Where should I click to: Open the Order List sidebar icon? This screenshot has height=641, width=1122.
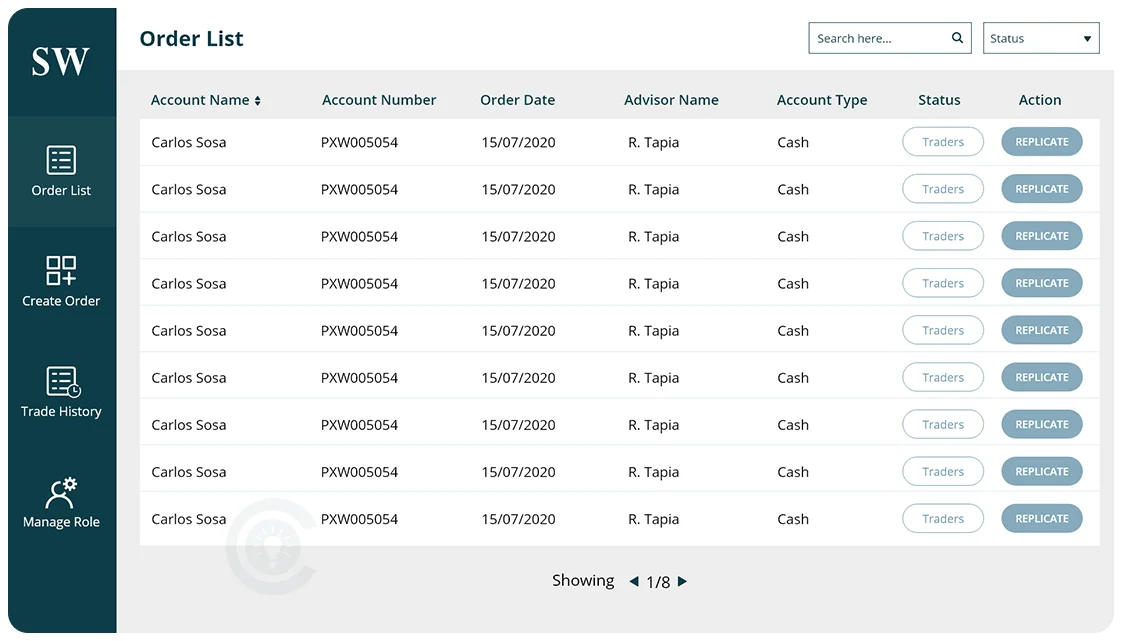click(x=61, y=161)
